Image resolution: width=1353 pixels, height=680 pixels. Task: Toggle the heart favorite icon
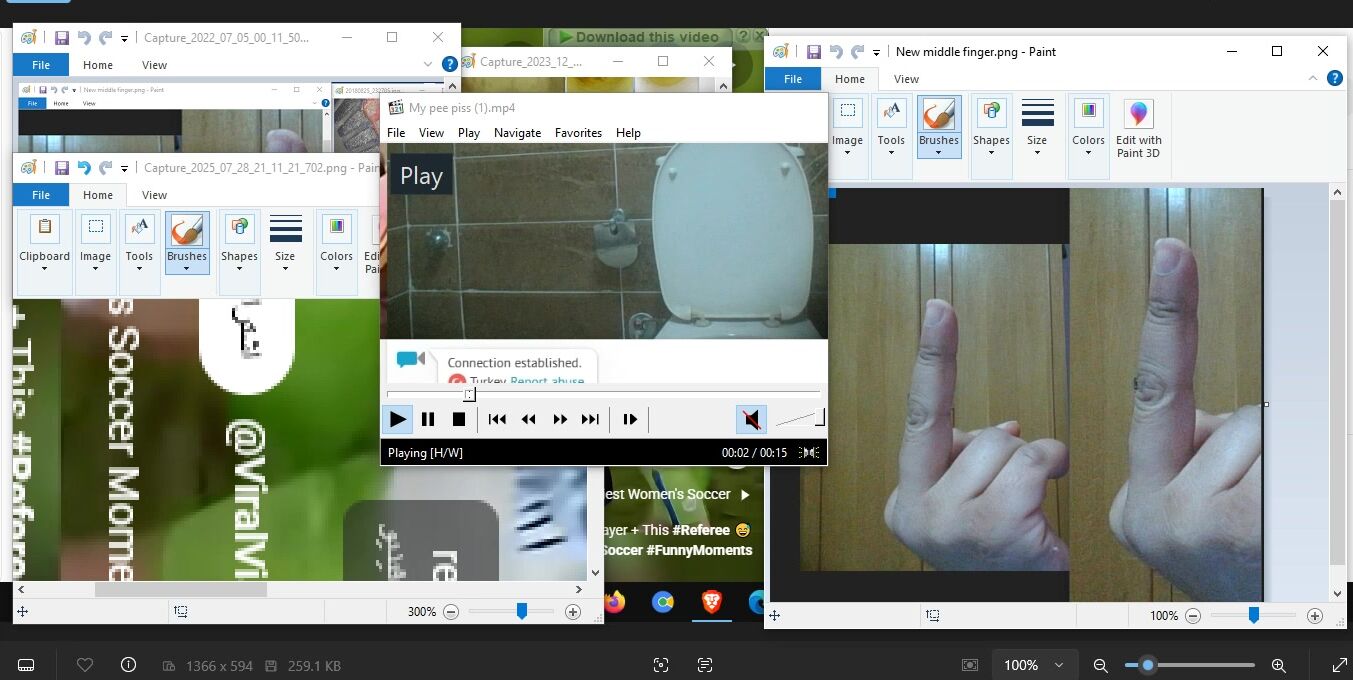[x=85, y=665]
